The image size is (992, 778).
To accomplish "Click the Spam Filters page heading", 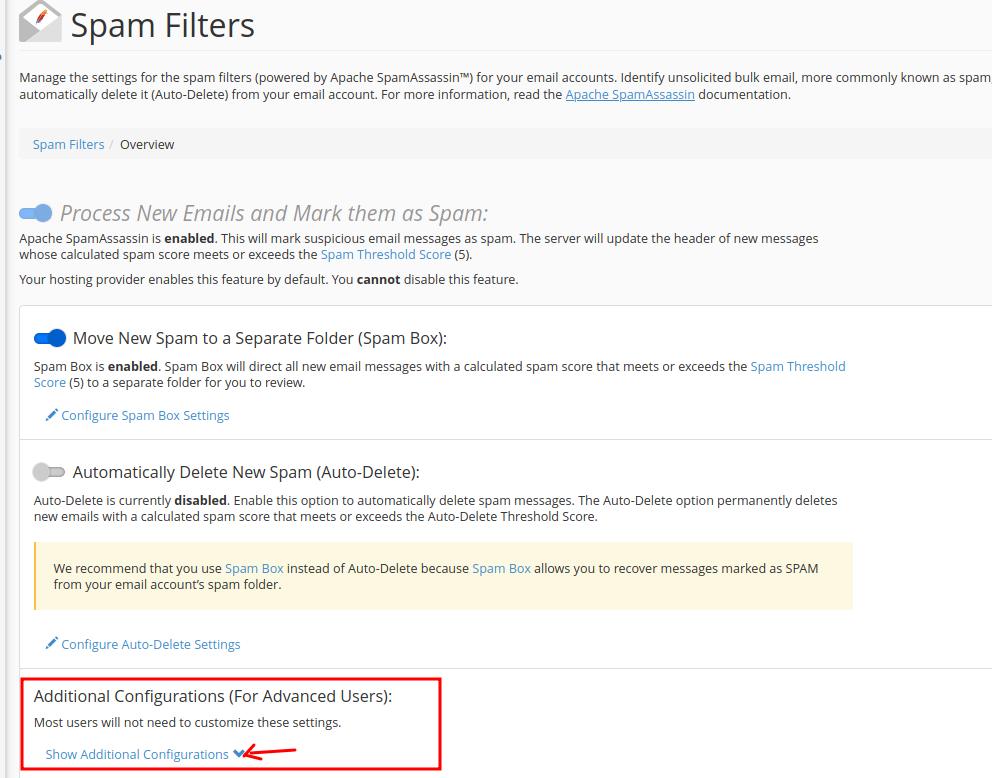I will (163, 25).
